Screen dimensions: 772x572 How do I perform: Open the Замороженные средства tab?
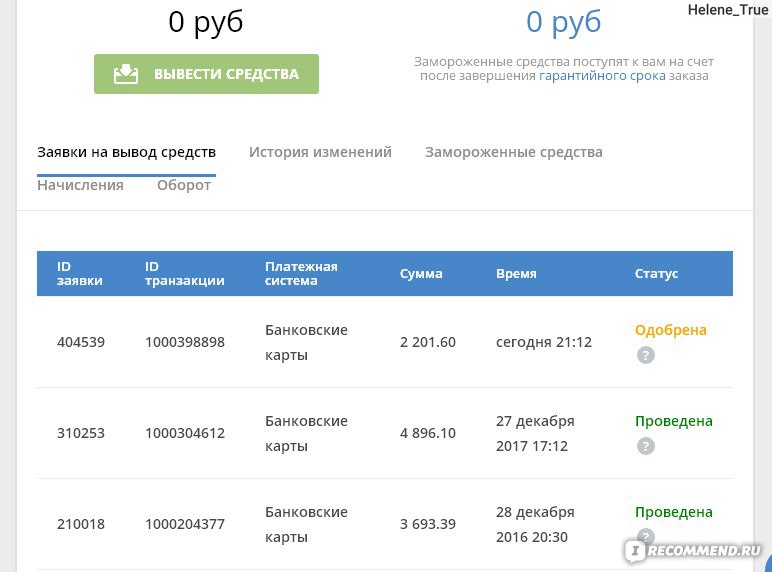tap(513, 152)
